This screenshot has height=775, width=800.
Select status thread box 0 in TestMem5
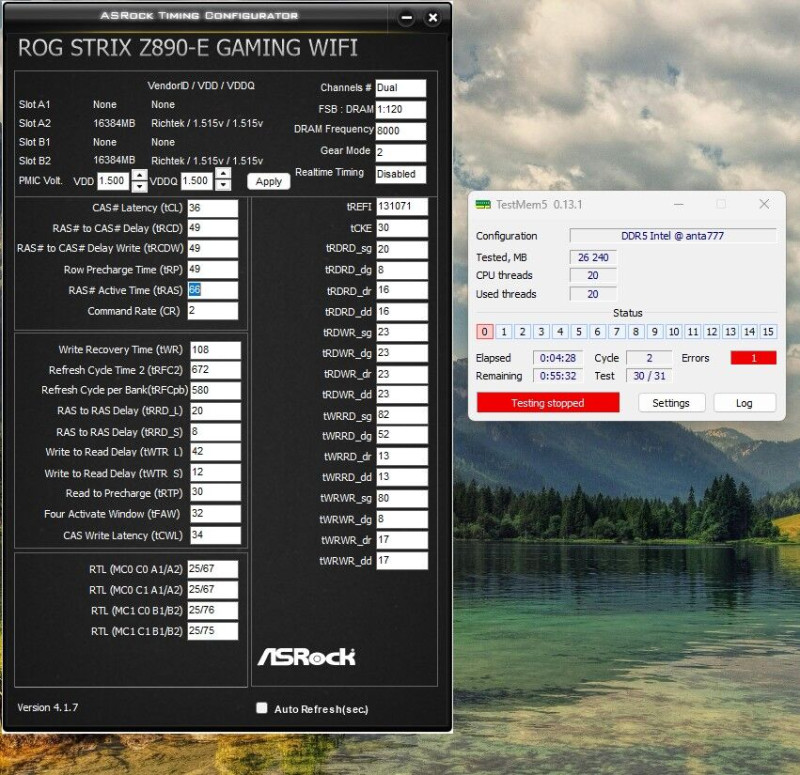[485, 332]
